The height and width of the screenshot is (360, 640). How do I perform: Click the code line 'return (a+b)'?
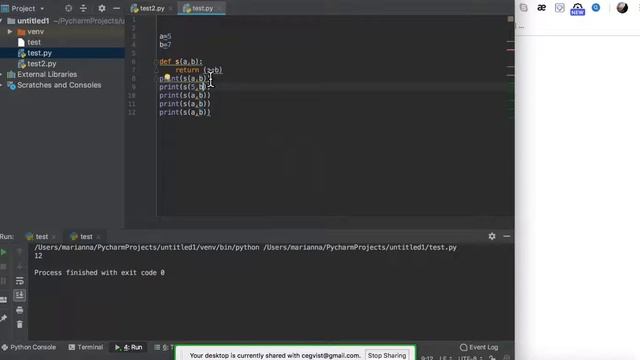[x=199, y=70]
